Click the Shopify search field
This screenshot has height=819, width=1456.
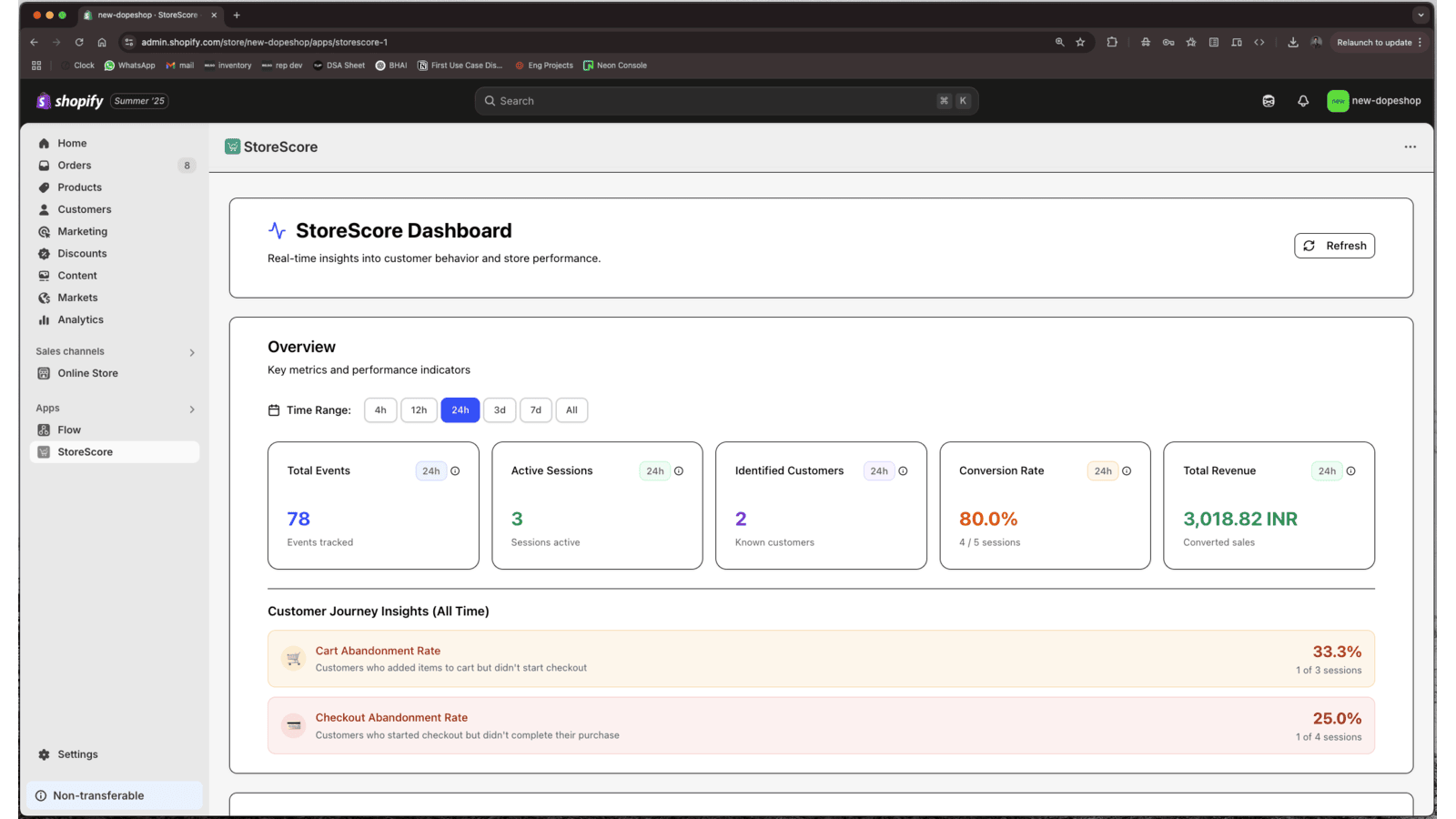725,101
